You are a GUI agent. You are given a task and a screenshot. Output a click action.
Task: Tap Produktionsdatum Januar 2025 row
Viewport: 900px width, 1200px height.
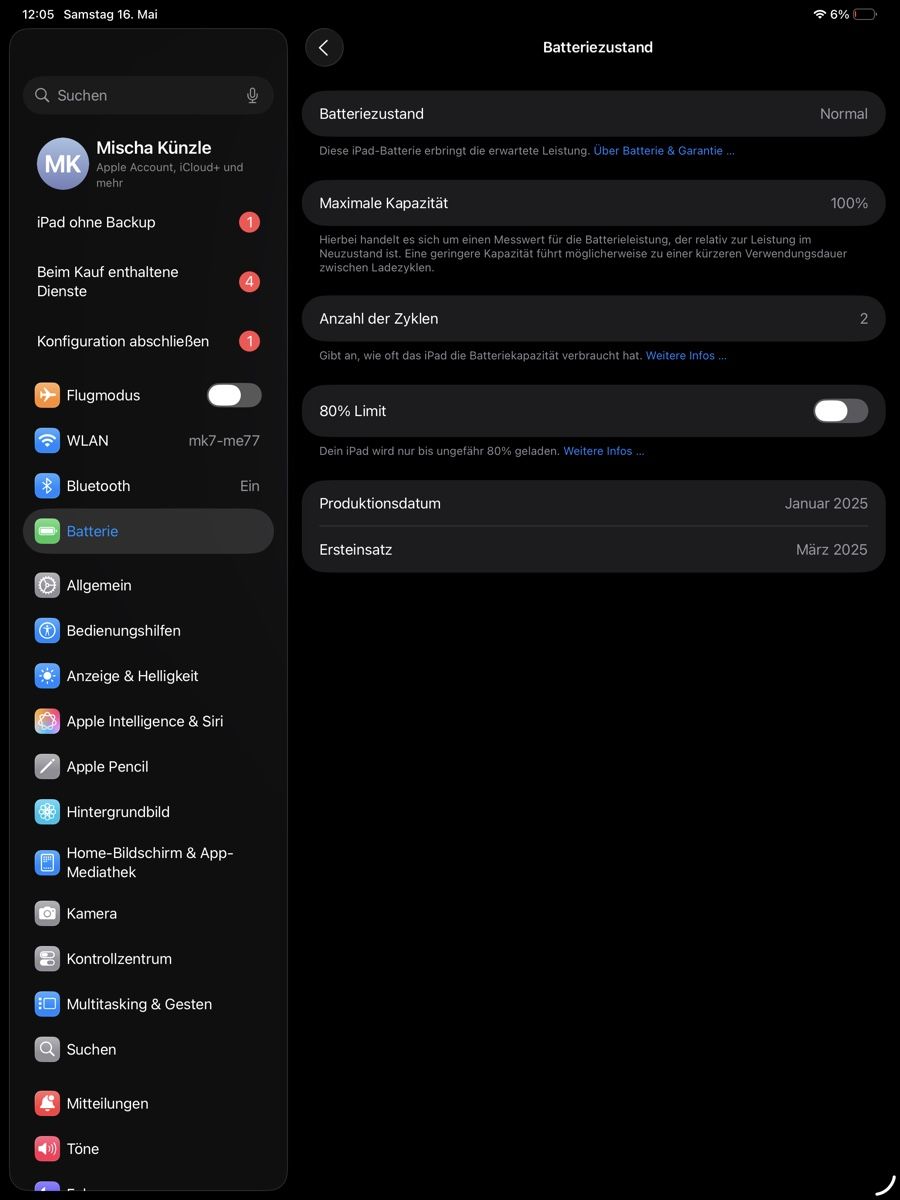[594, 503]
